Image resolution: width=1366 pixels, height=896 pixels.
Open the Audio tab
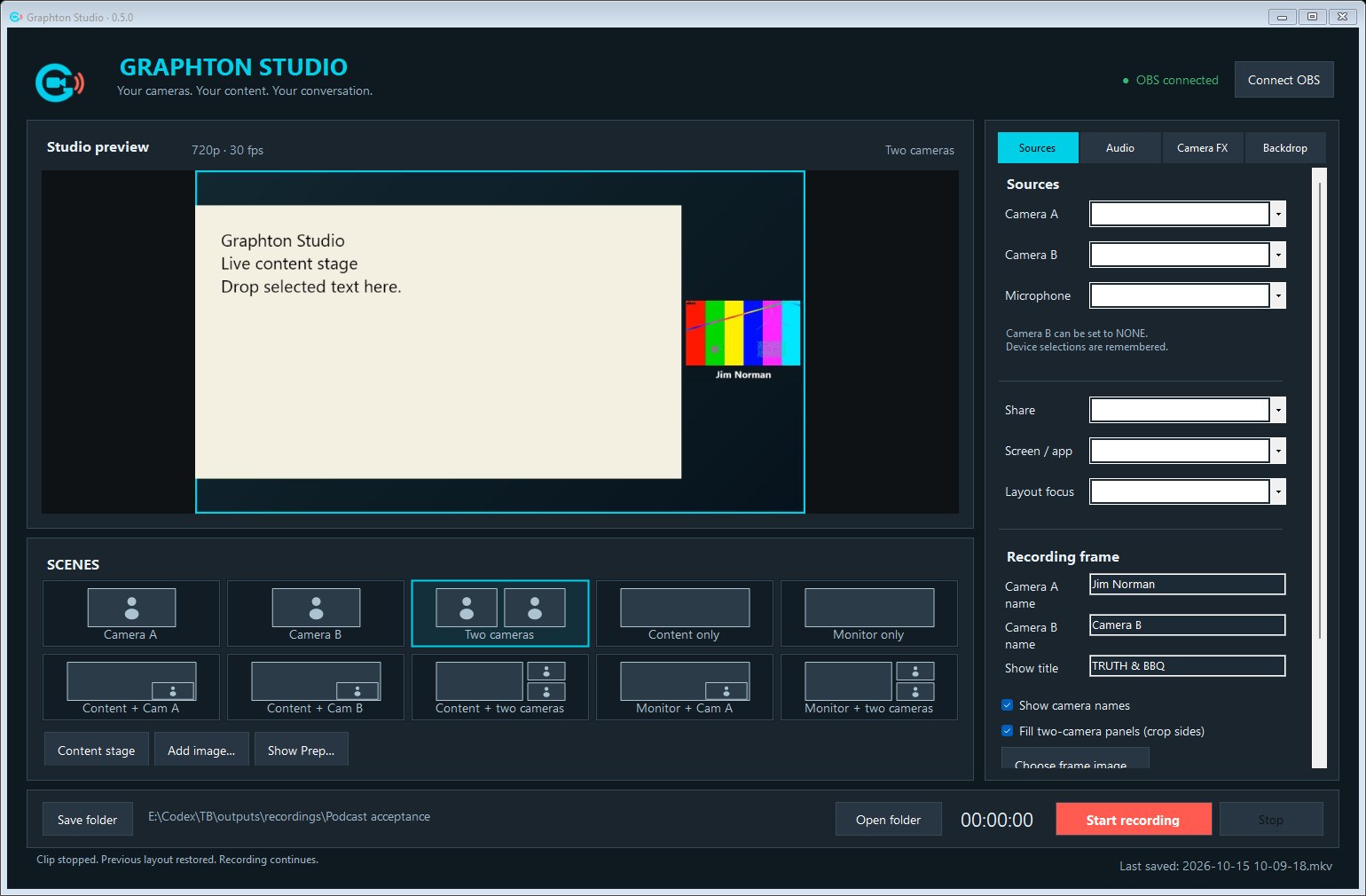(1120, 148)
